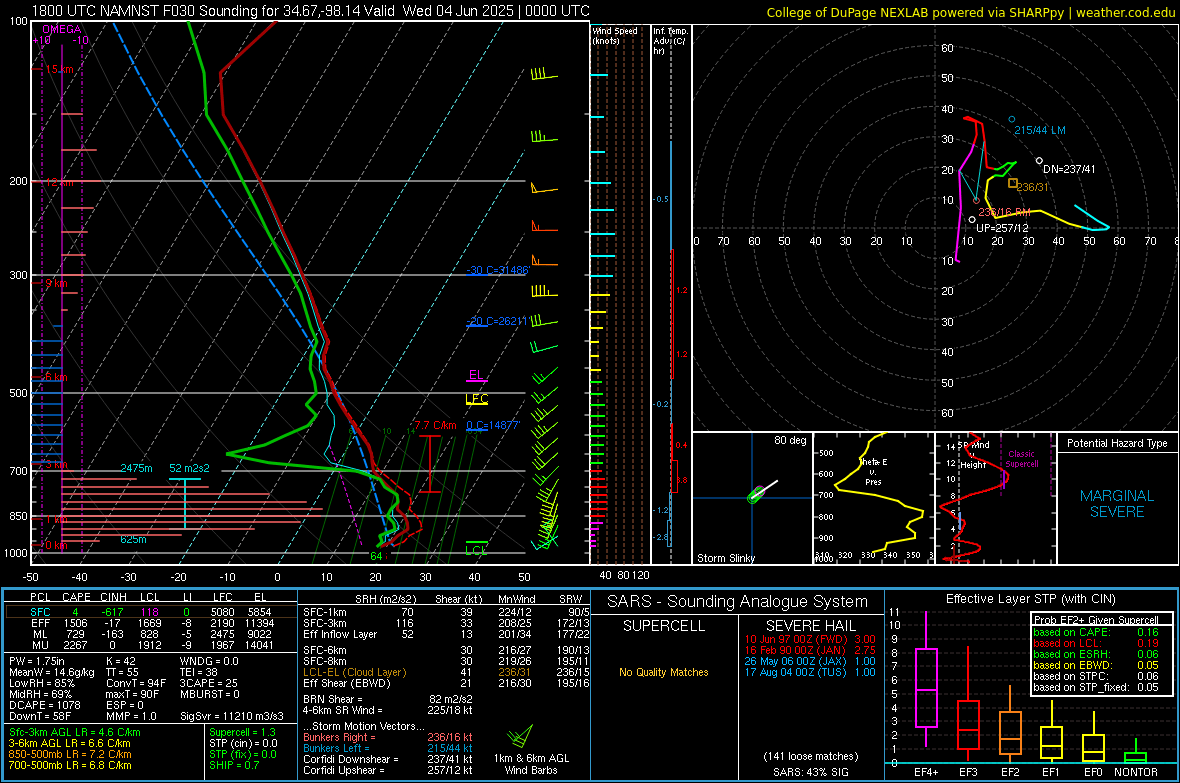Screen dimensions: 1180x783
Task: Click the based on CAPE: 0.16 probability
Action: (1096, 632)
